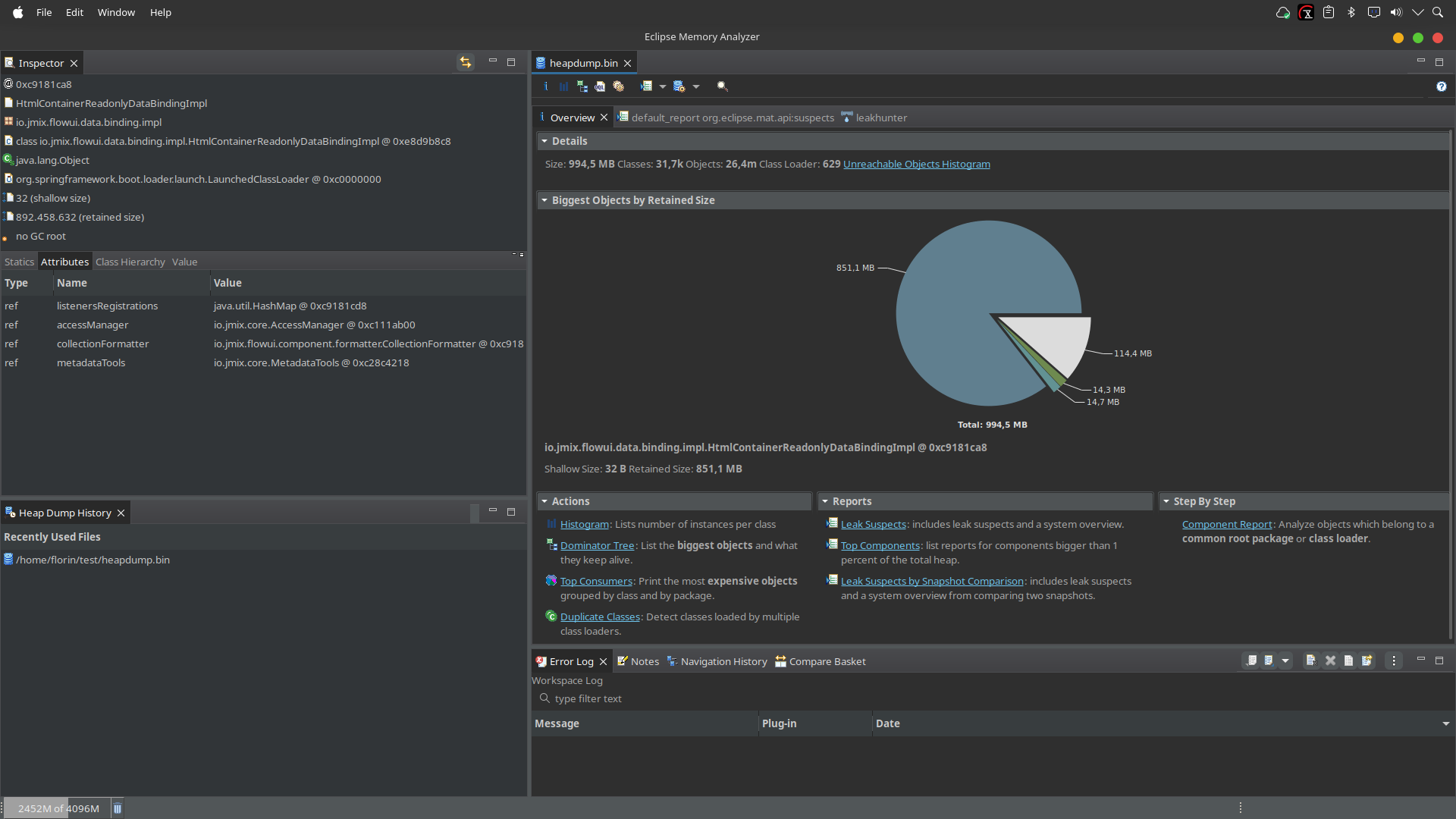The image size is (1456, 819).
Task: Switch to the Statics tab
Action: point(19,262)
